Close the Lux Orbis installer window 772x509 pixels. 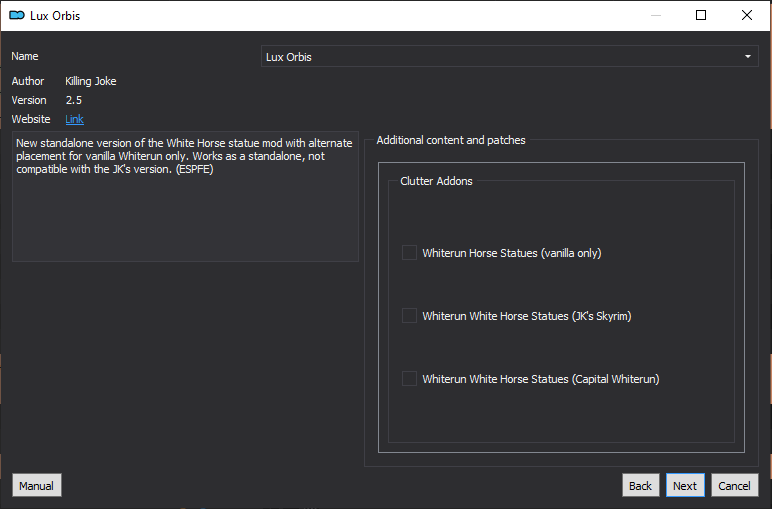pos(747,16)
